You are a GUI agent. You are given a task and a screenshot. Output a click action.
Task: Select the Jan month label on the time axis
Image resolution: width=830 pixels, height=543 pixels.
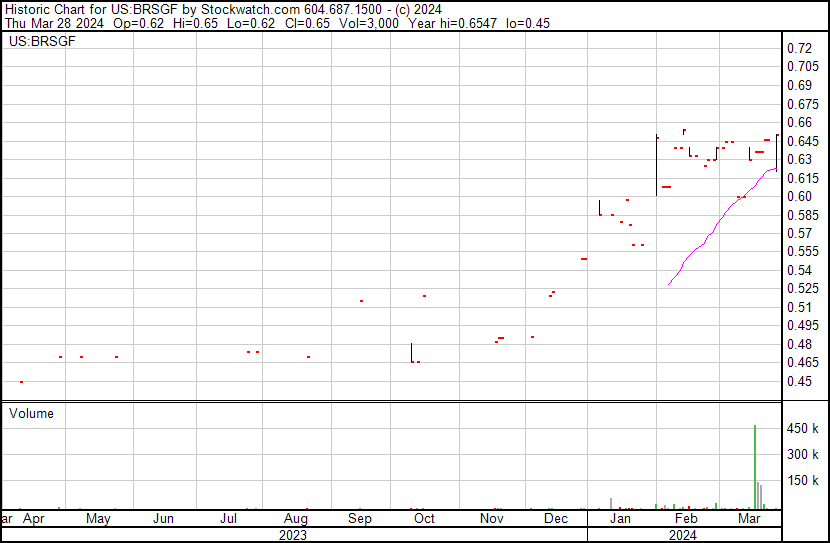pos(620,519)
